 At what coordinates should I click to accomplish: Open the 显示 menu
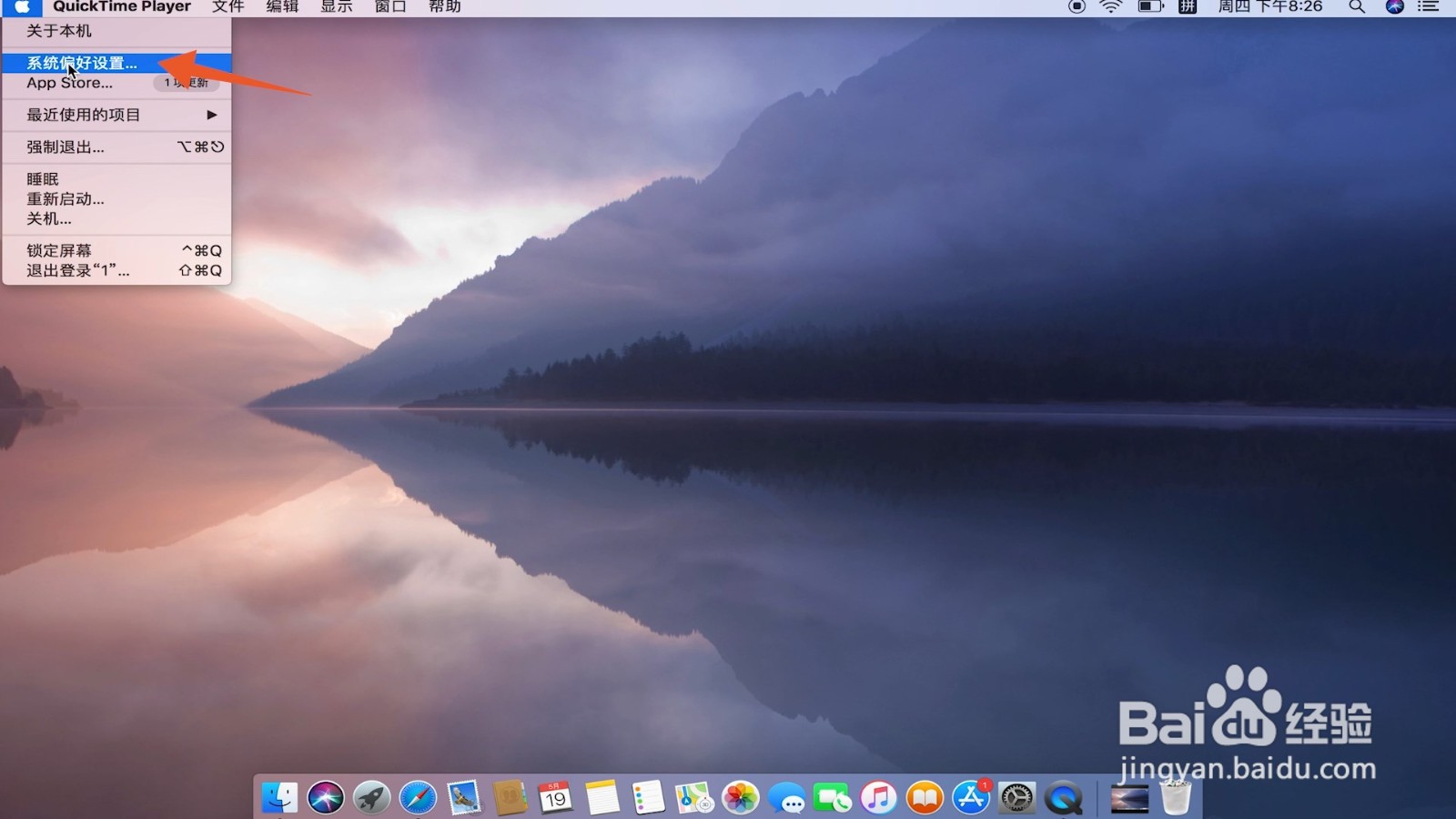click(337, 6)
